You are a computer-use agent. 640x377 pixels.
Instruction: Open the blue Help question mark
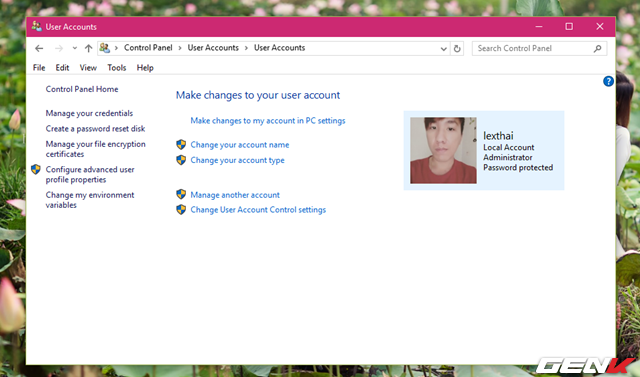click(608, 81)
